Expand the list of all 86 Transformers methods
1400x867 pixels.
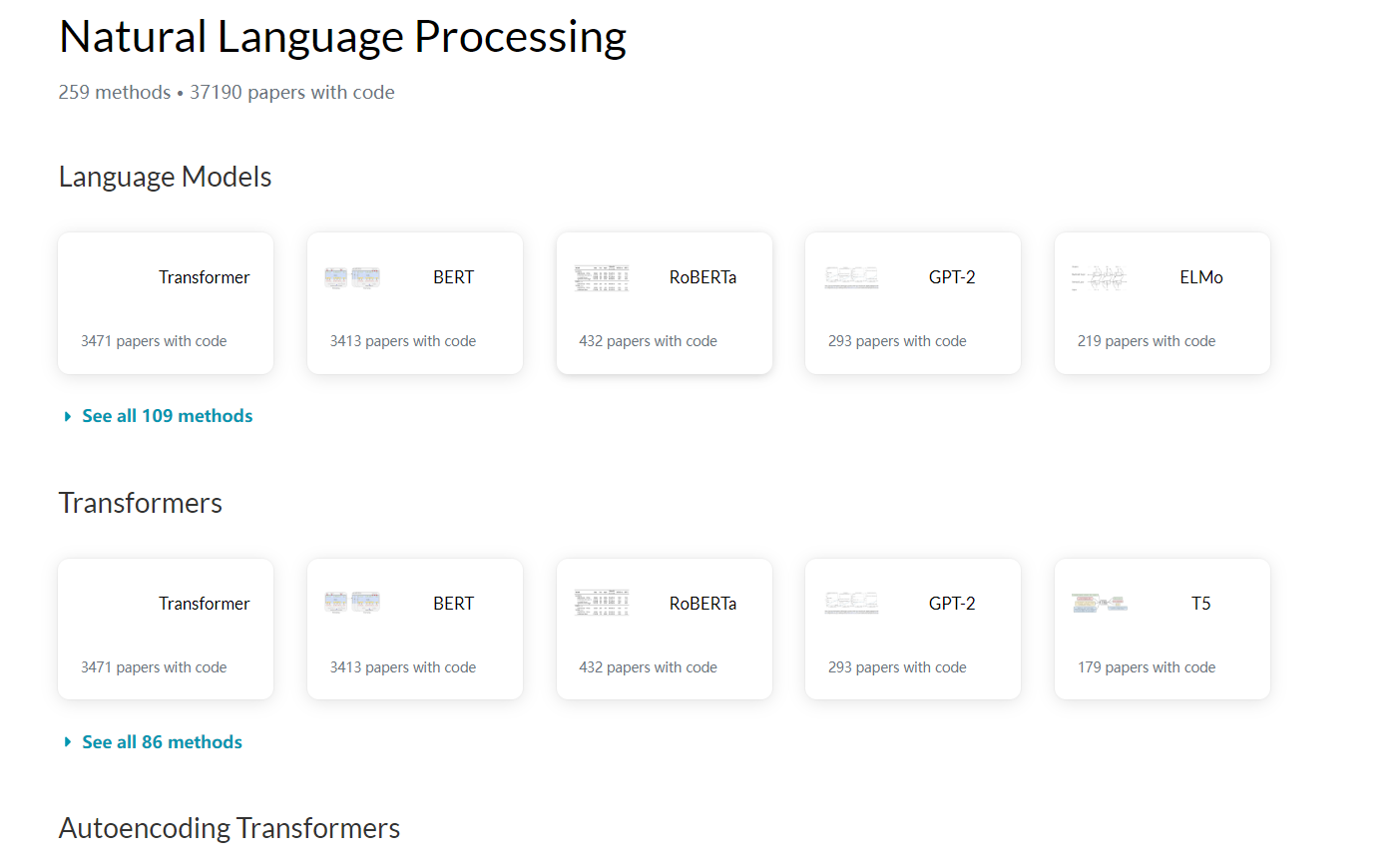162,741
